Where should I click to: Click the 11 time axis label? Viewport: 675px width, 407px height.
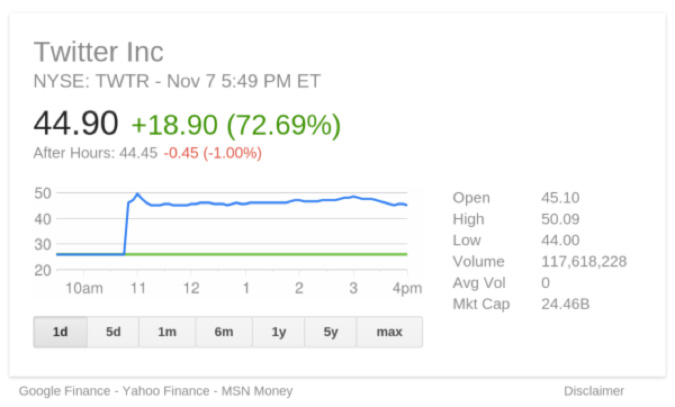138,288
